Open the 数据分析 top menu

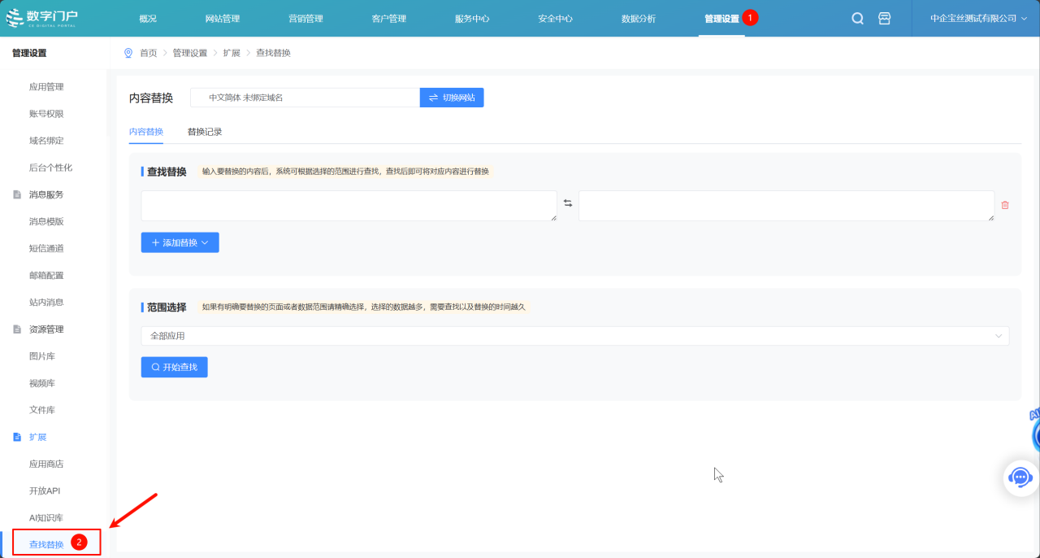click(638, 19)
